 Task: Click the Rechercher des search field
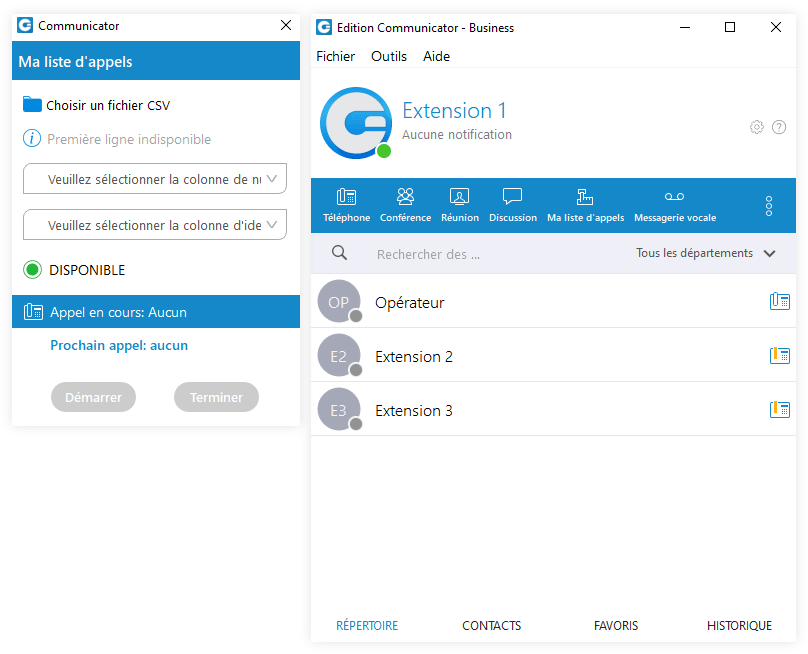[428, 254]
